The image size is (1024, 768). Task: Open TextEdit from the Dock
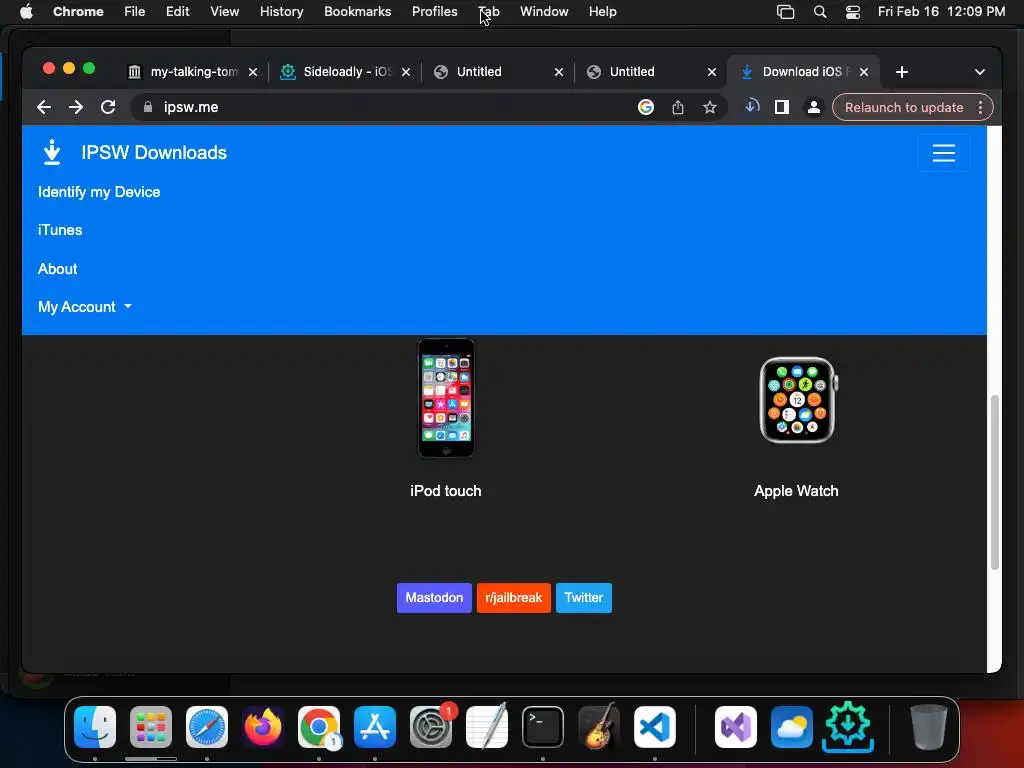(487, 726)
